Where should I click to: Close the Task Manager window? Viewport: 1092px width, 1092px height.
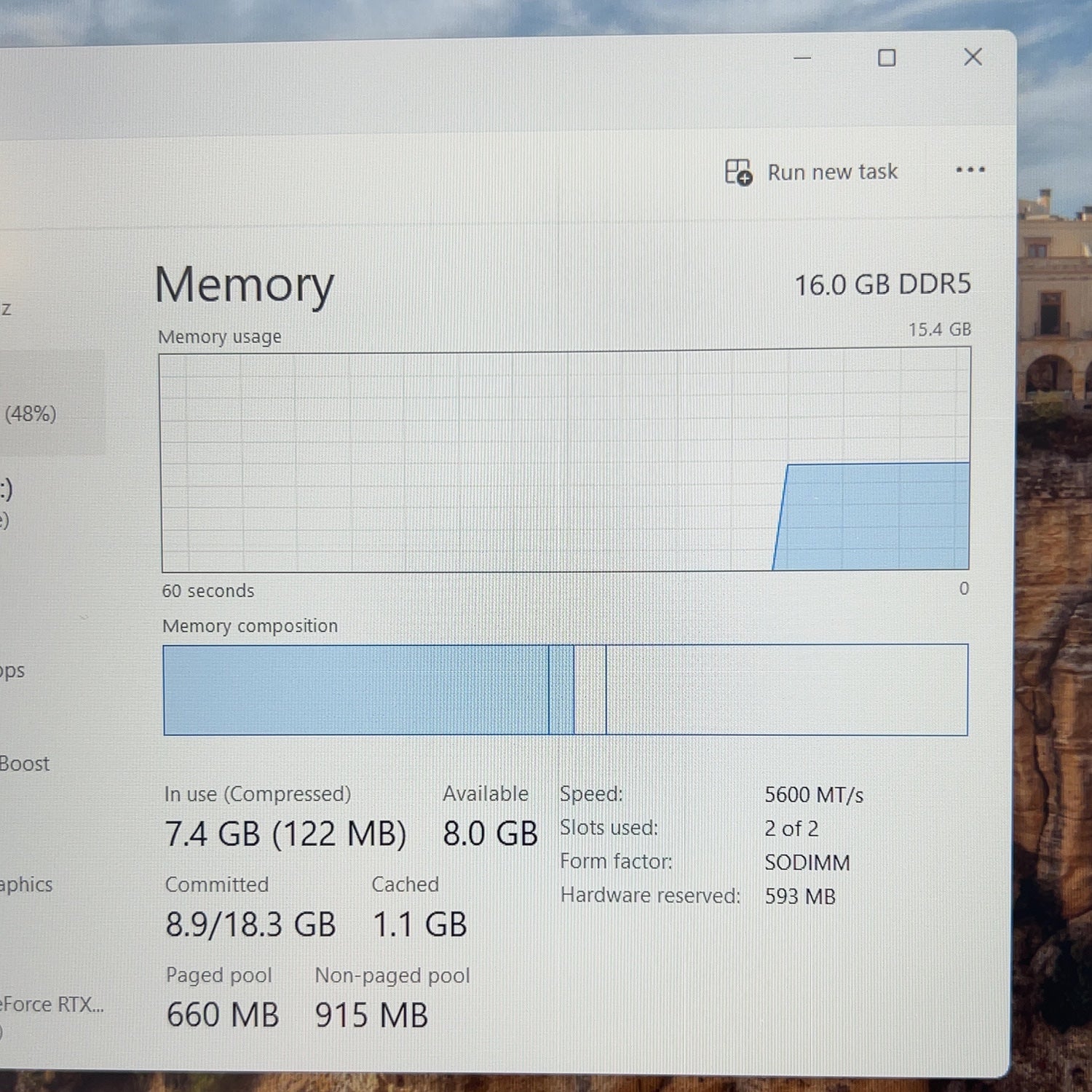click(973, 57)
